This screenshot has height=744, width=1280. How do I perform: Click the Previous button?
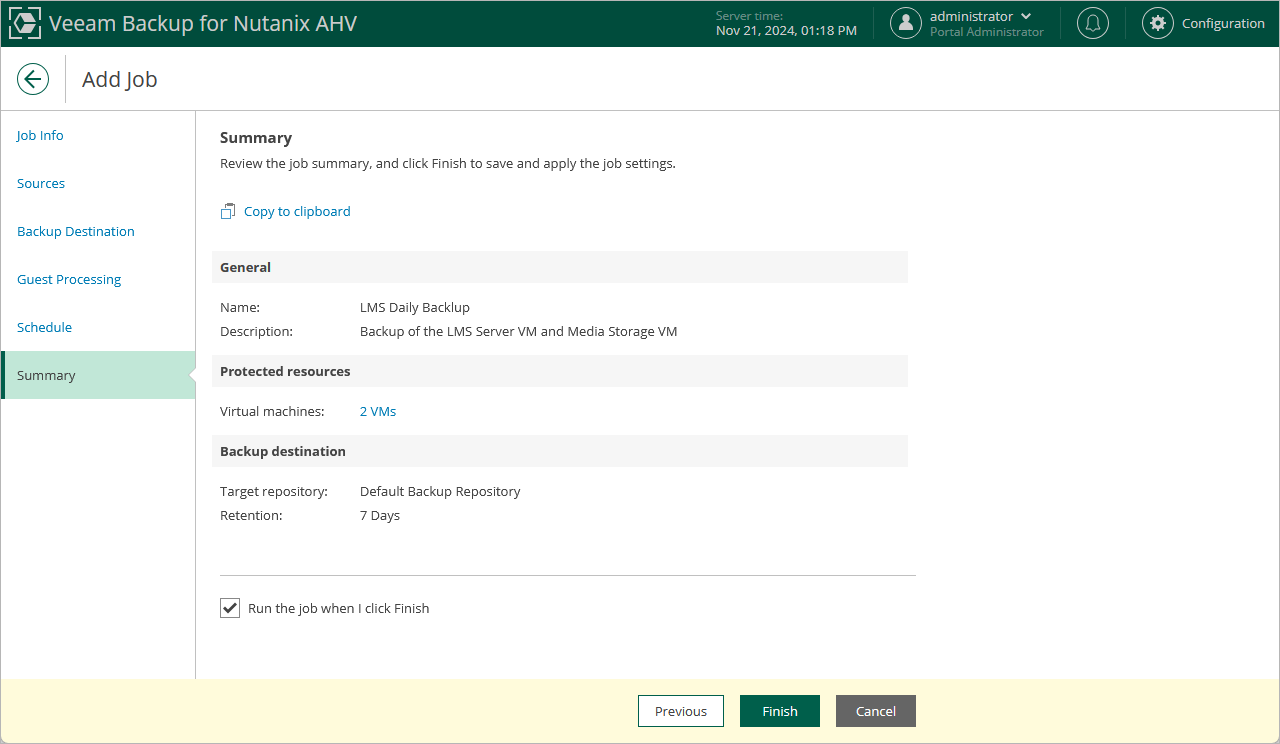681,711
